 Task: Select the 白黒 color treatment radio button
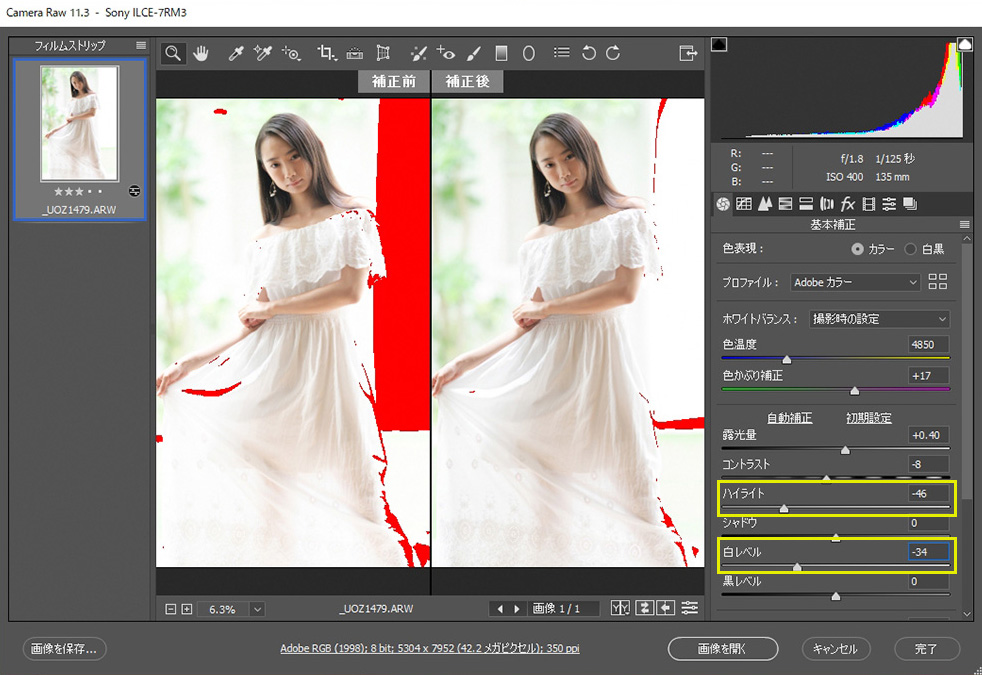point(911,249)
